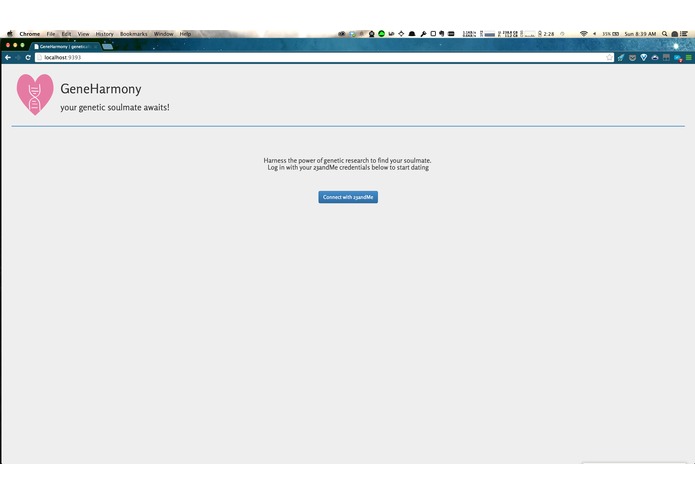The width and height of the screenshot is (695, 494).
Task: Click the rocket extension icon in Chrome toolbar
Action: (x=621, y=57)
